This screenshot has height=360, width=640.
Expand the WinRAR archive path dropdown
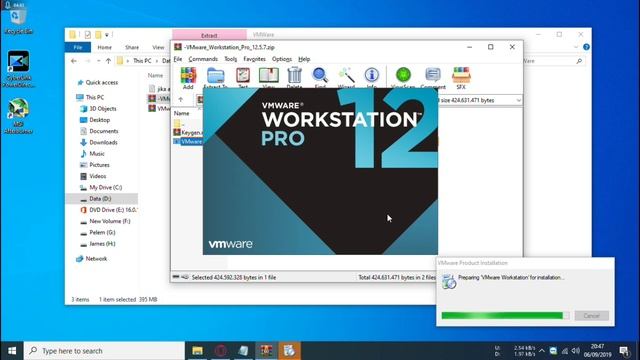click(x=518, y=100)
